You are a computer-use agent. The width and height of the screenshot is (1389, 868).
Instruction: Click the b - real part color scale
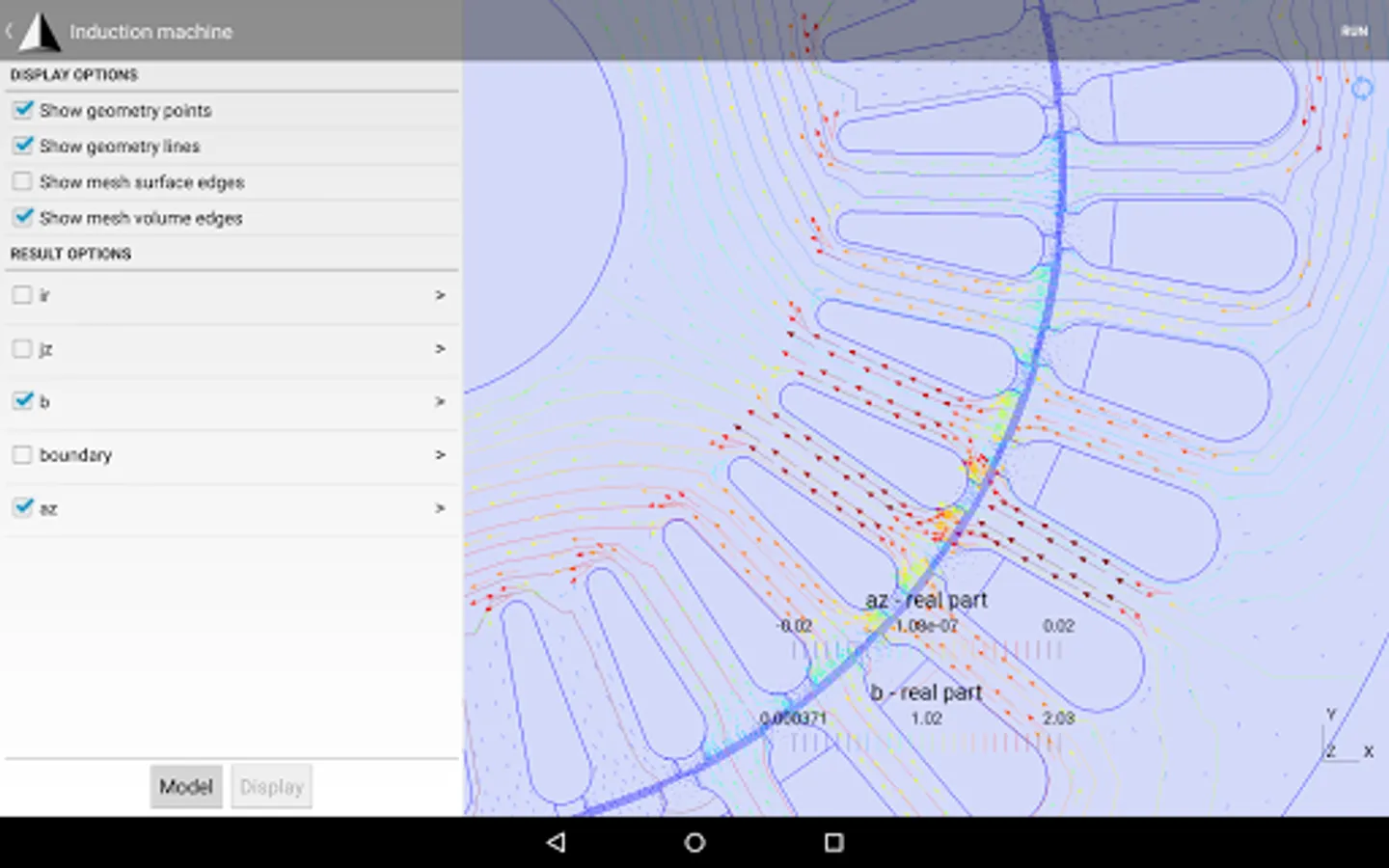(x=927, y=743)
